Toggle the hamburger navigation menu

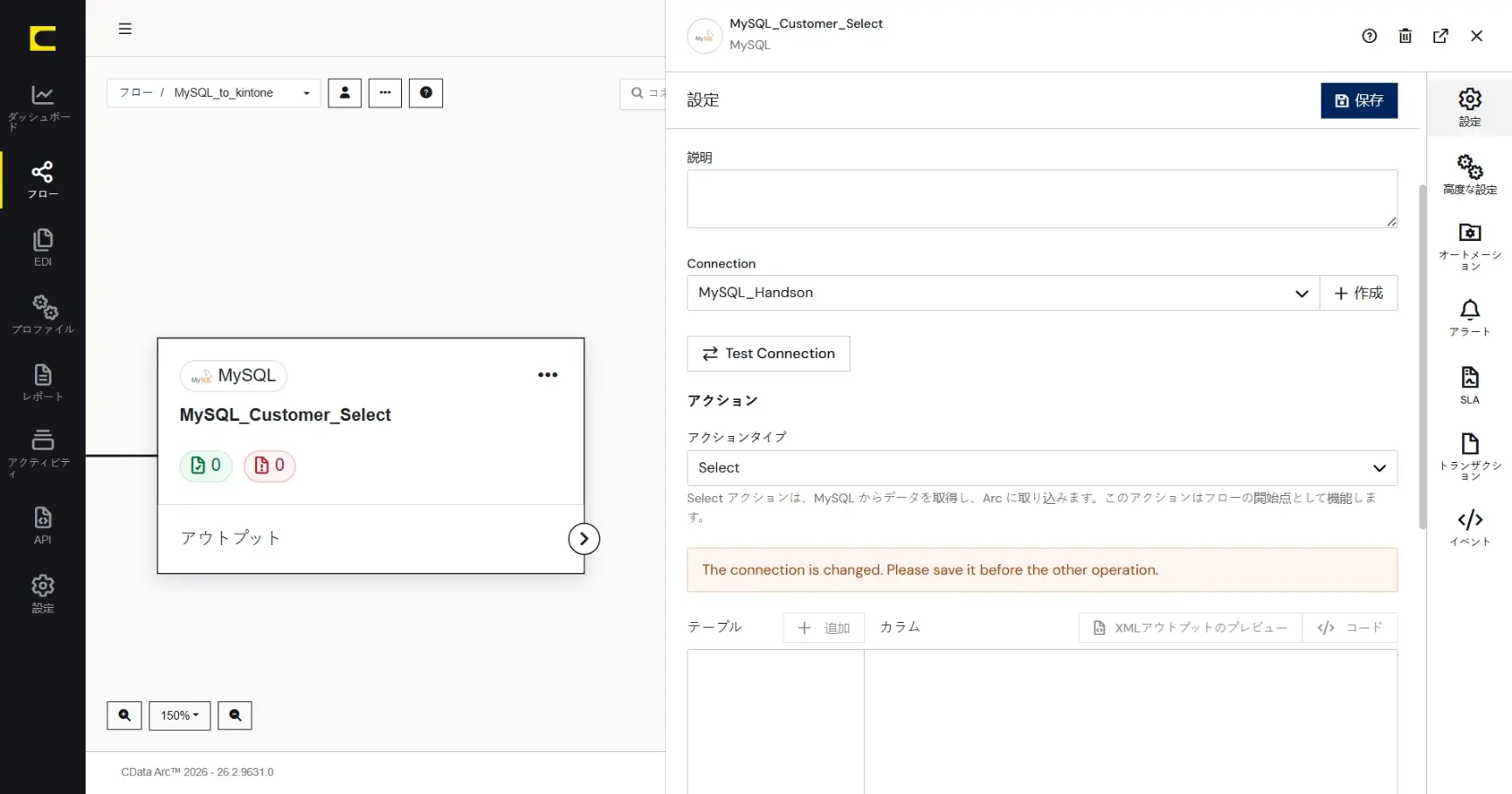coord(125,29)
